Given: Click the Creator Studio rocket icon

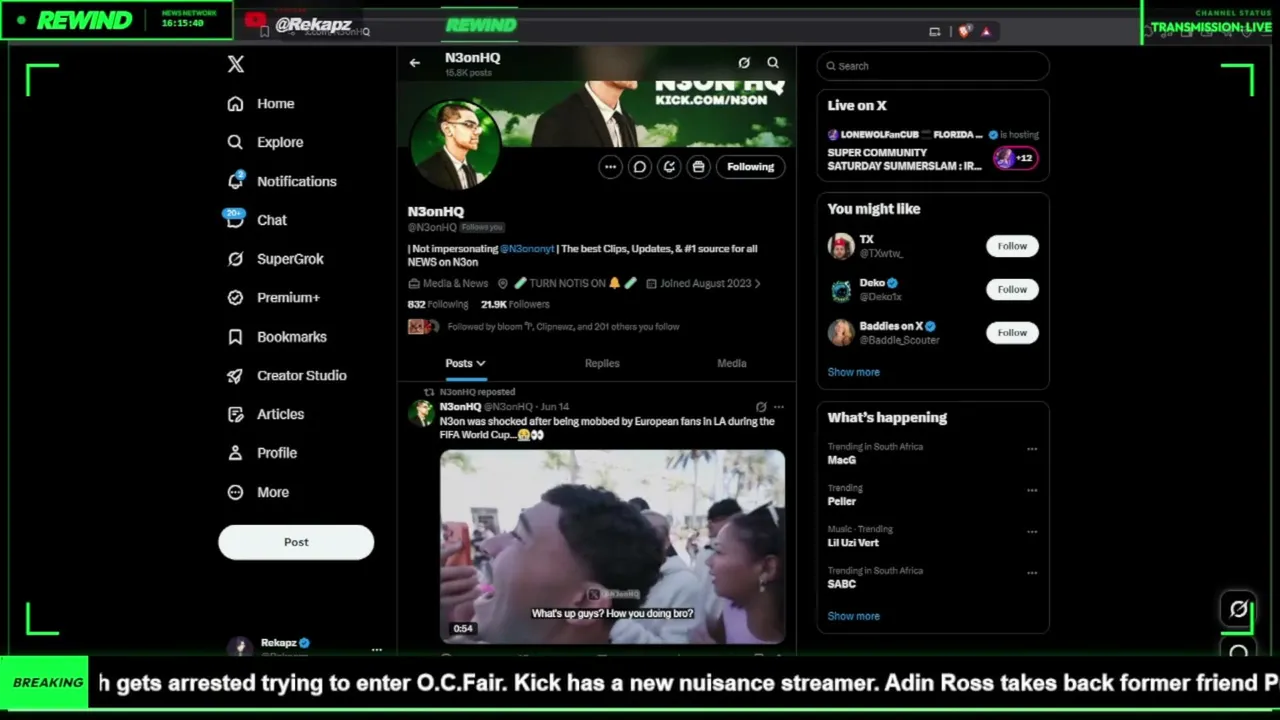Looking at the screenshot, I should click(x=235, y=376).
